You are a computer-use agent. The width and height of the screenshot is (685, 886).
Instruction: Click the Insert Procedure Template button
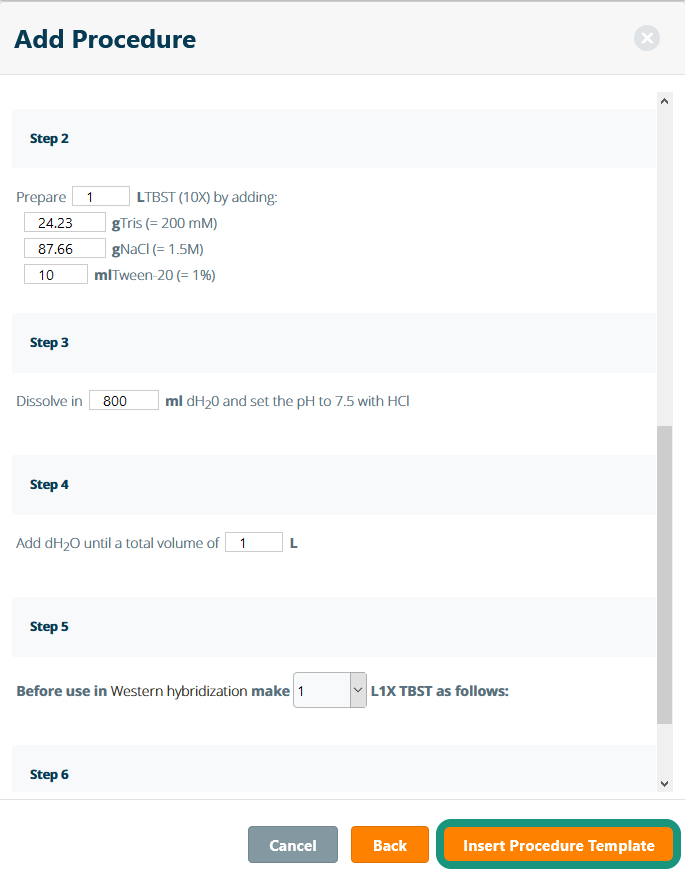558,845
